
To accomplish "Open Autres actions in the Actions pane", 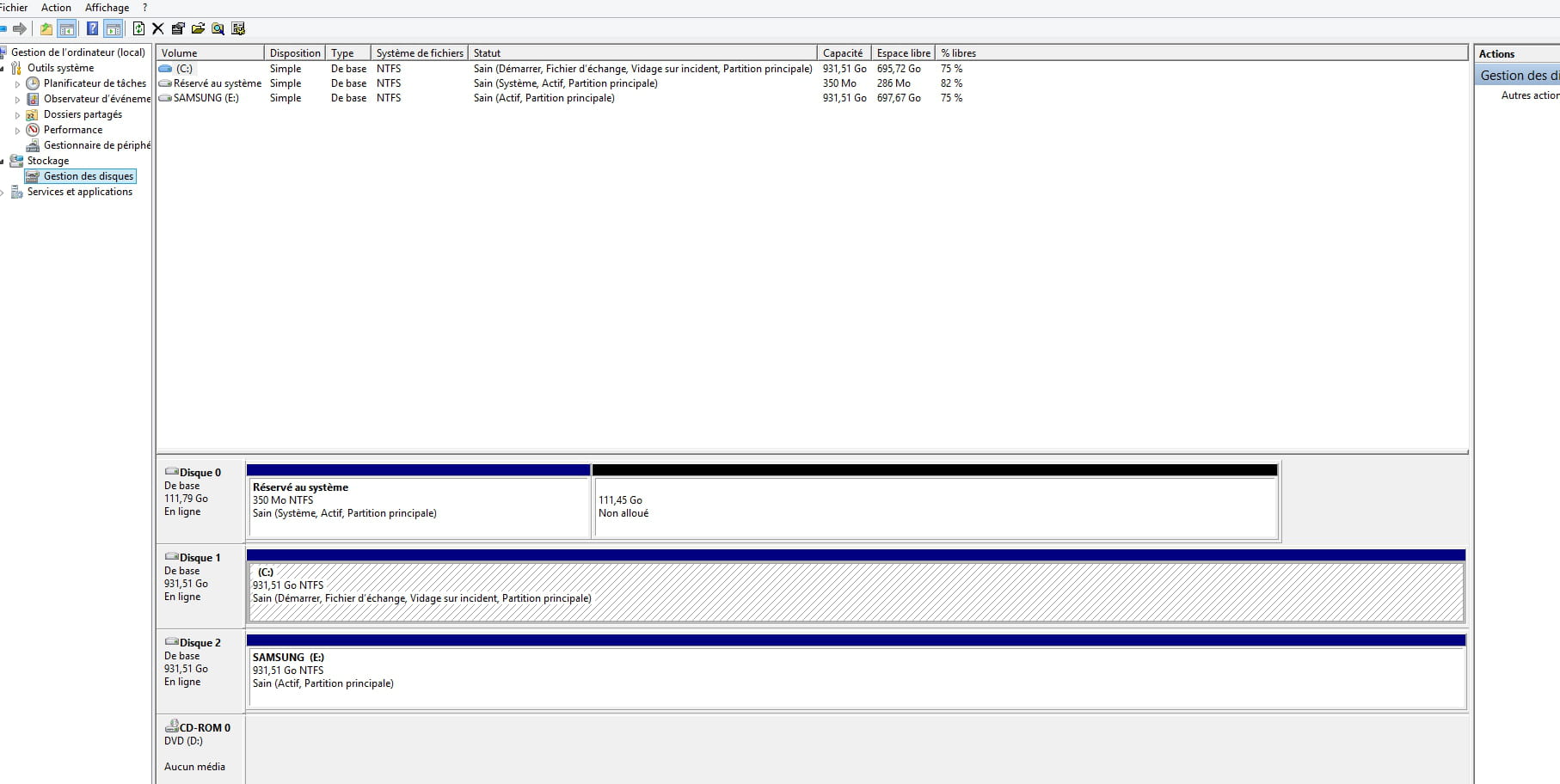I will [x=1529, y=95].
